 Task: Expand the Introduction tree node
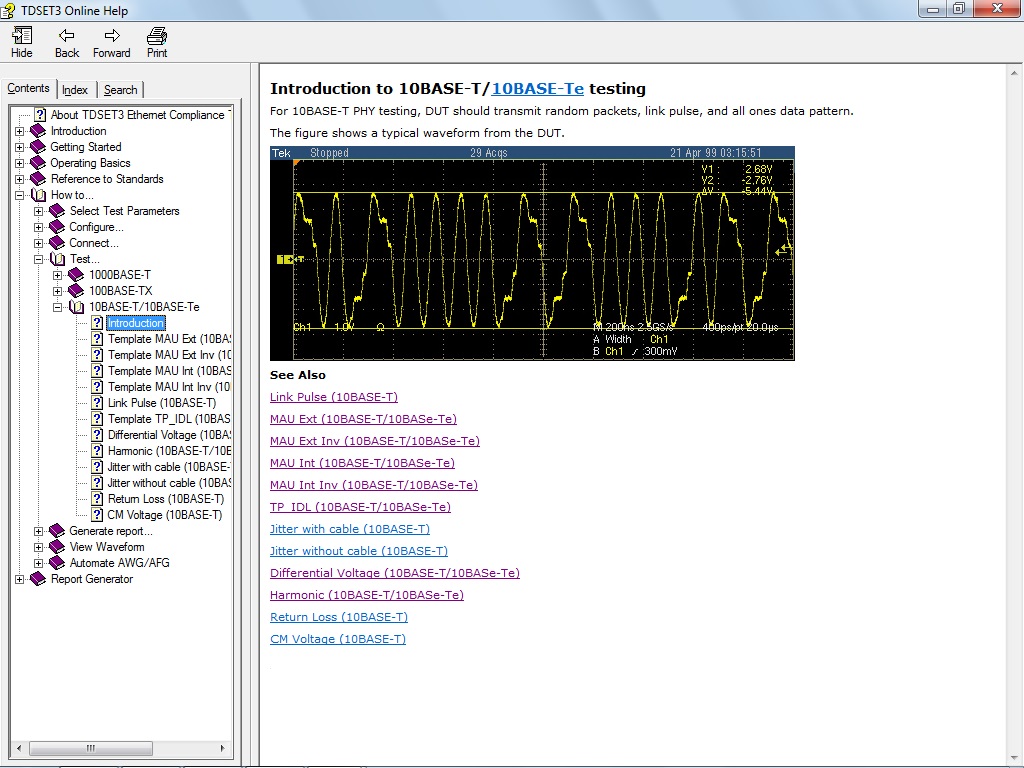coord(20,131)
